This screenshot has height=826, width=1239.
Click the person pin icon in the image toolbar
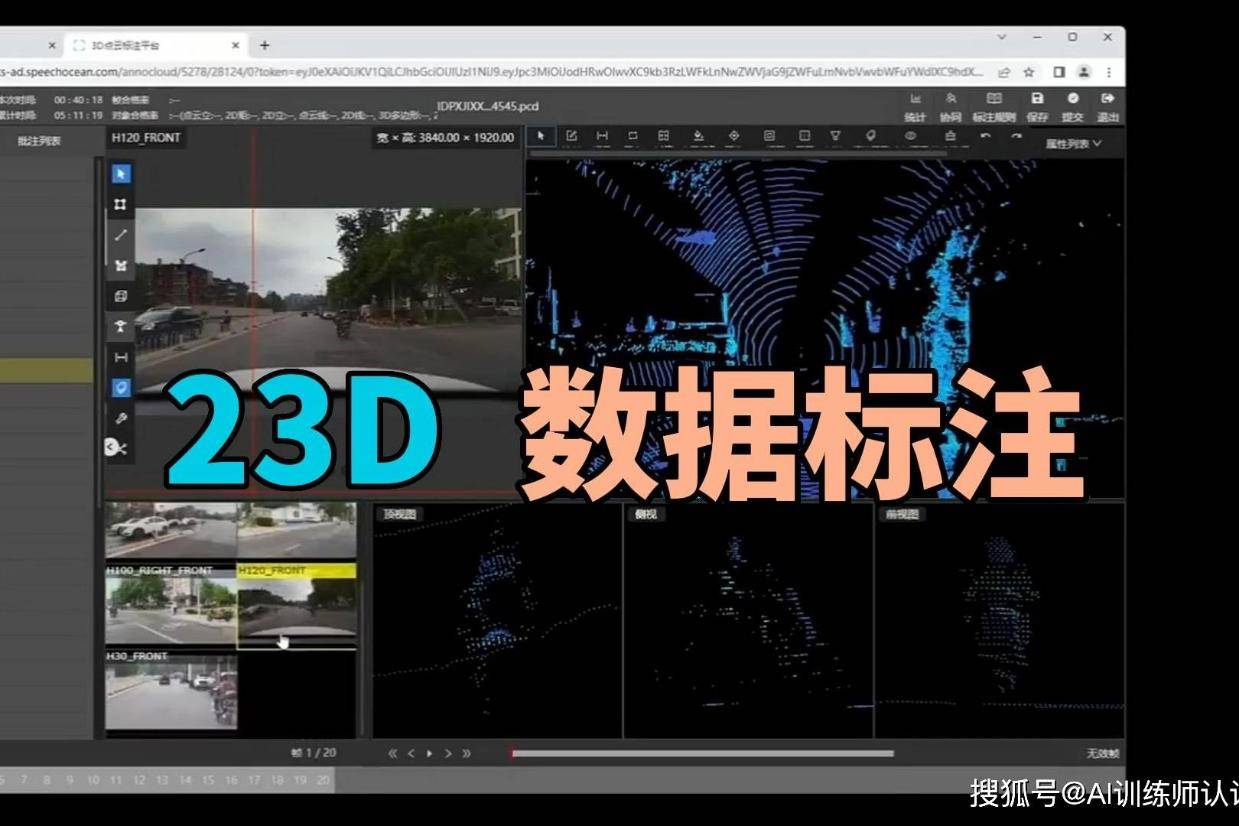[121, 326]
